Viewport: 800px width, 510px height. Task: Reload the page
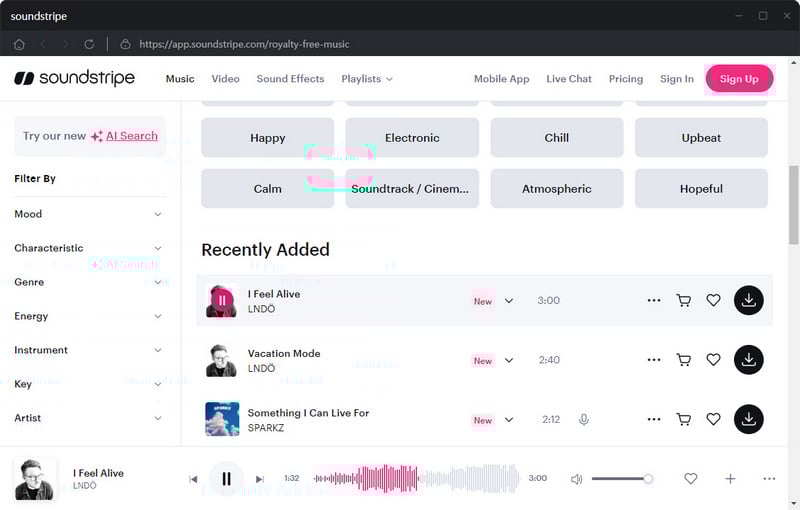pyautogui.click(x=89, y=44)
